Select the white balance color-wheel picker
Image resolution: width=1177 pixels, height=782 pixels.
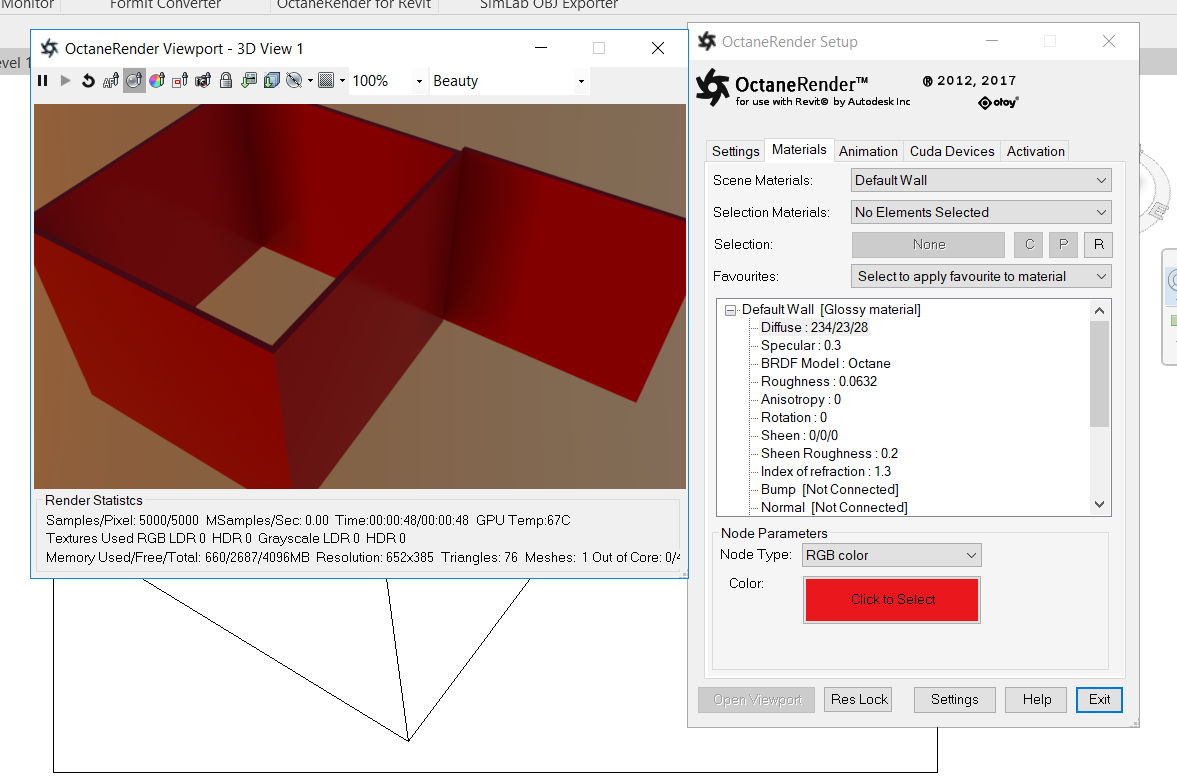(157, 80)
